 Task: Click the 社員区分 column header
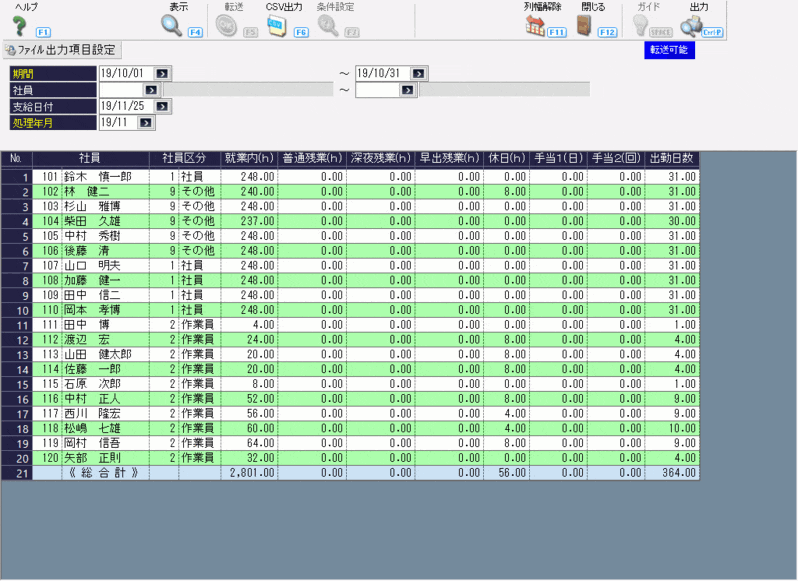185,159
